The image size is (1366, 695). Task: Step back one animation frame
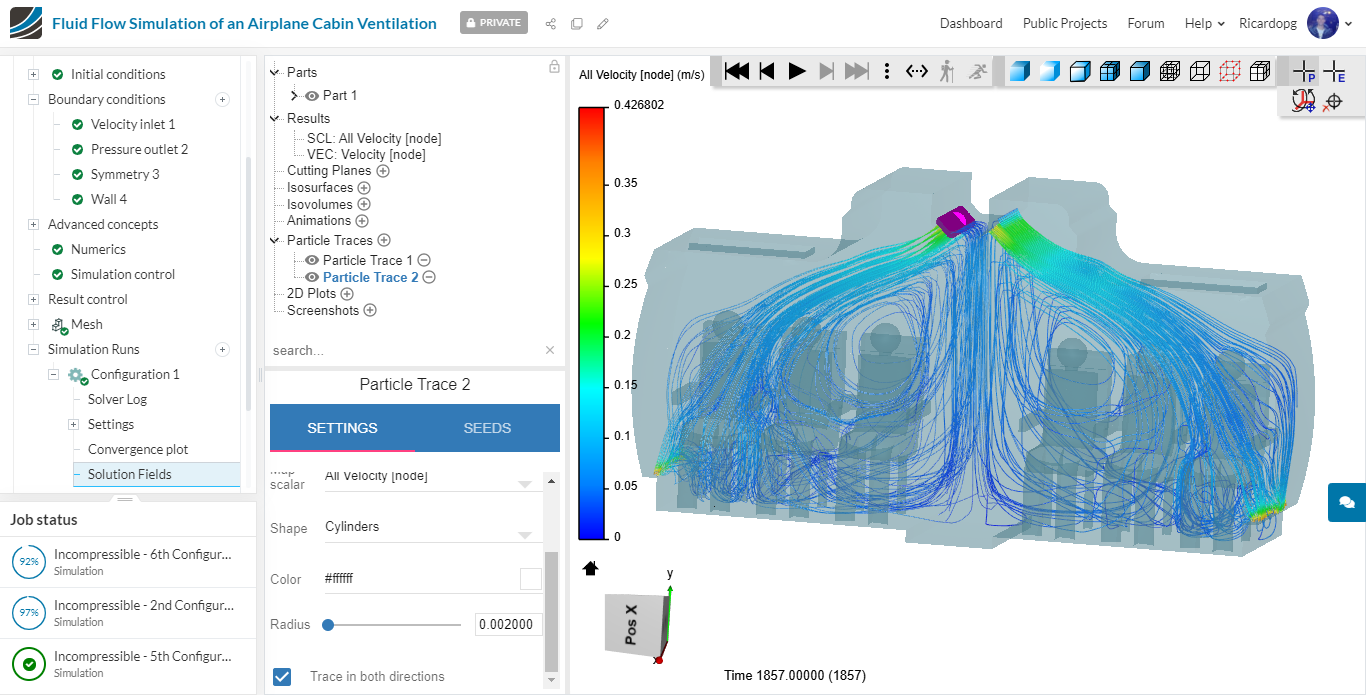click(767, 71)
